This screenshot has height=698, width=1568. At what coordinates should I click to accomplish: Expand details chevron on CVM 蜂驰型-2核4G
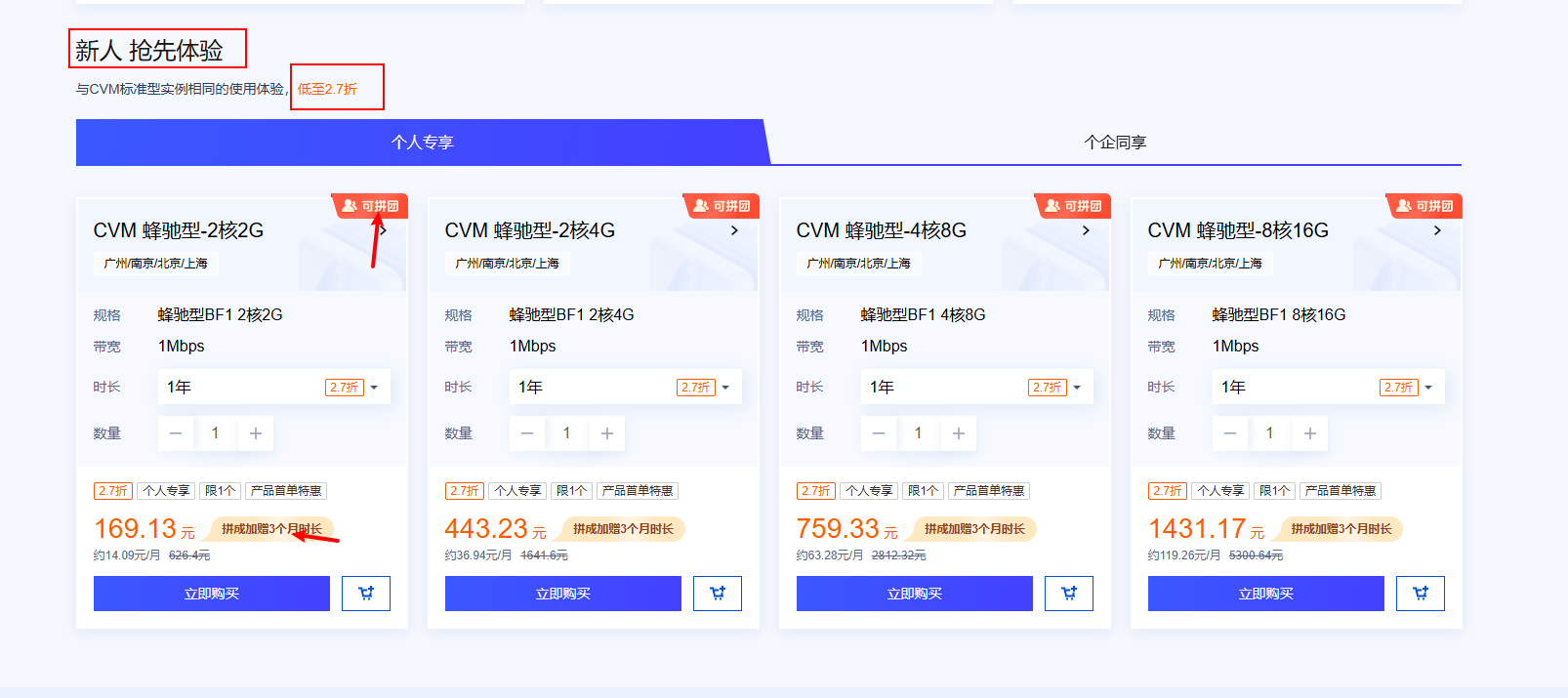pyautogui.click(x=734, y=230)
